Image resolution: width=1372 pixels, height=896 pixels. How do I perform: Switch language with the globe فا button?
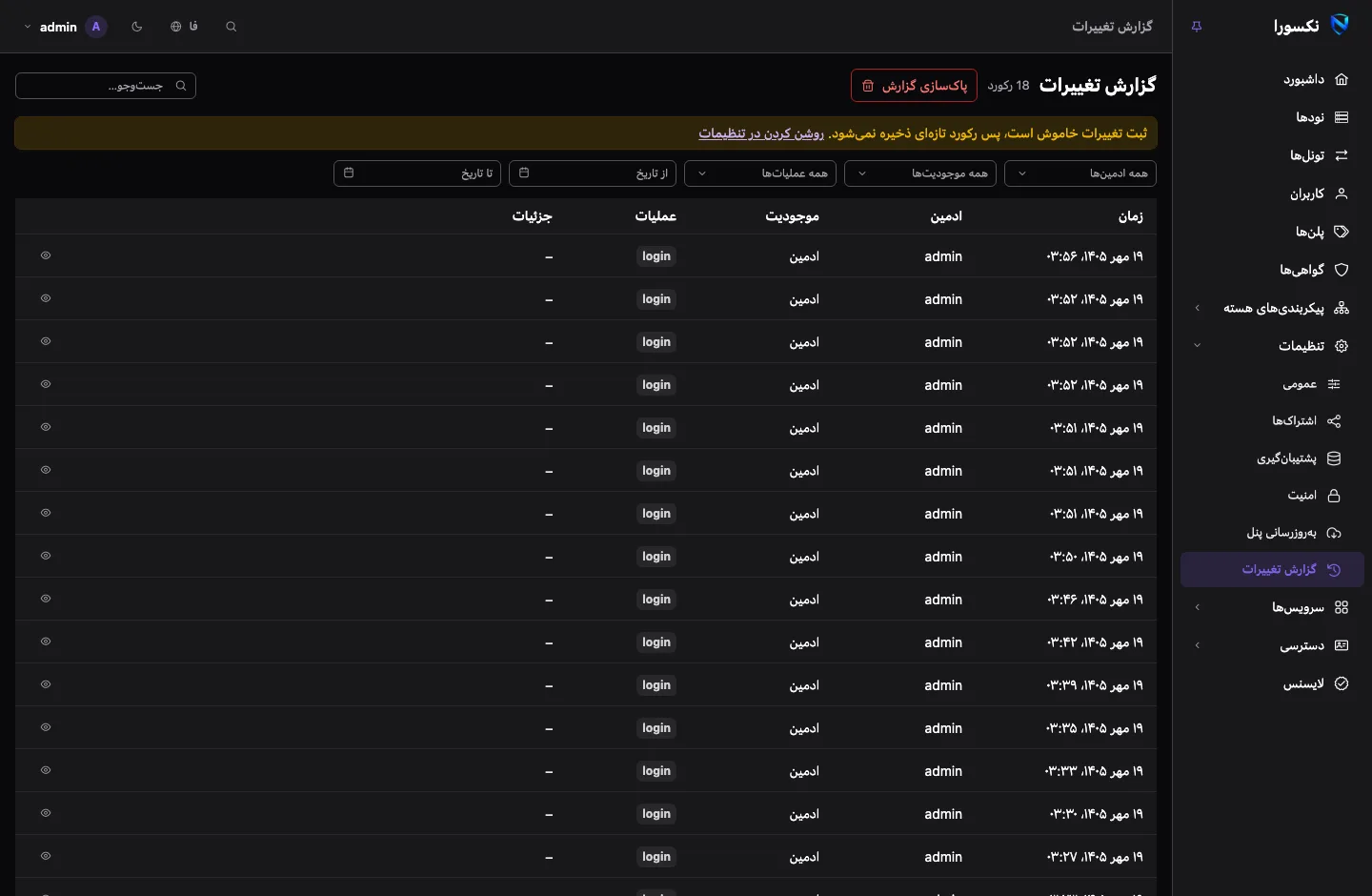click(x=185, y=27)
